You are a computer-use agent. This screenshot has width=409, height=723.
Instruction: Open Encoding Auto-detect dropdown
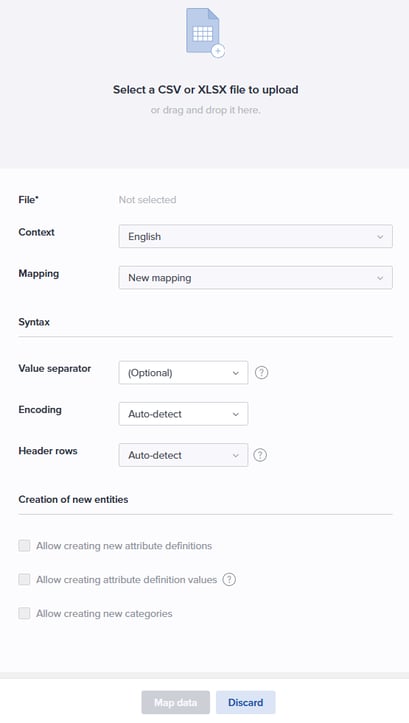coord(183,414)
